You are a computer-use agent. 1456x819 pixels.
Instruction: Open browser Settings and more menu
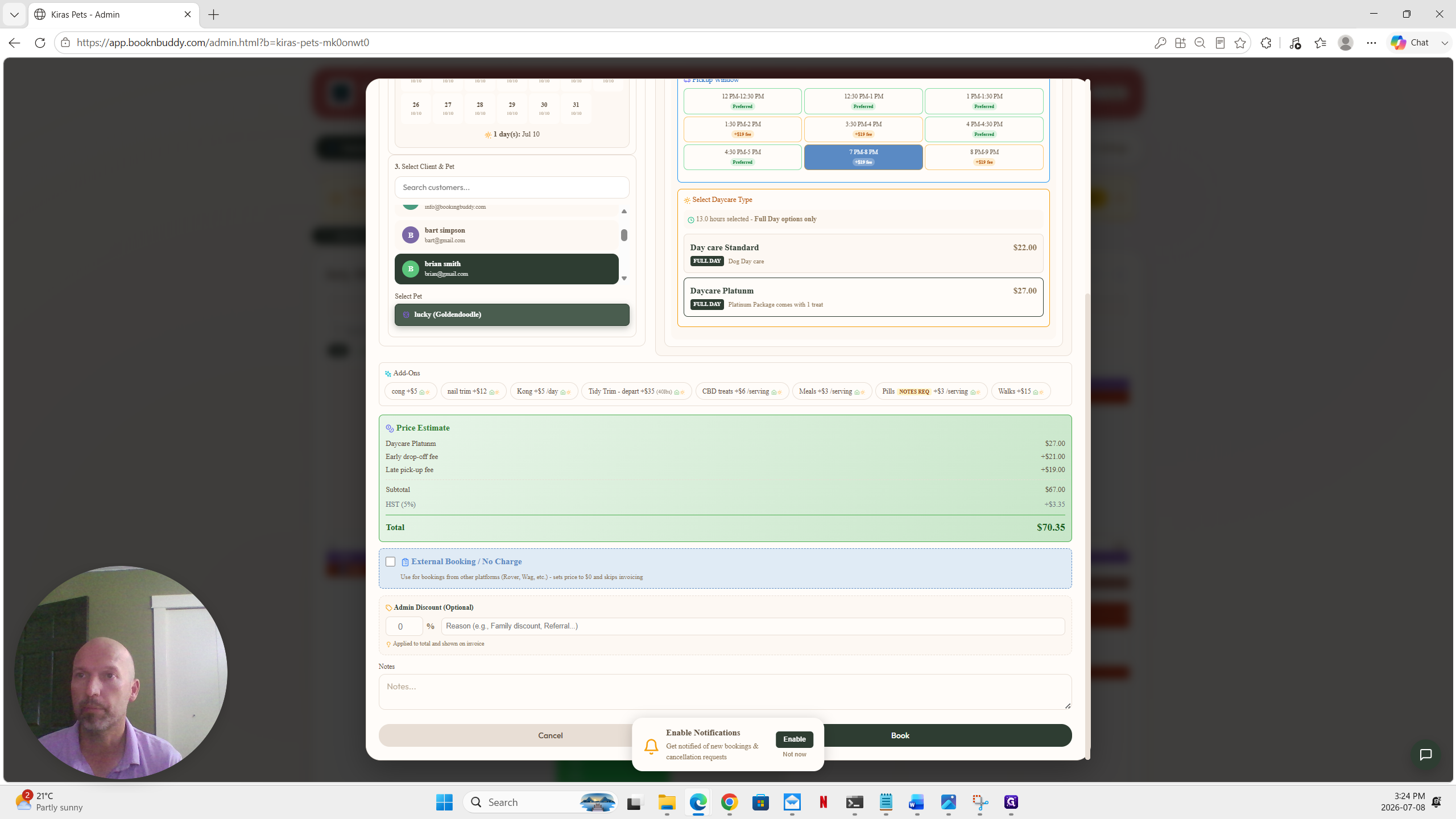click(1371, 43)
